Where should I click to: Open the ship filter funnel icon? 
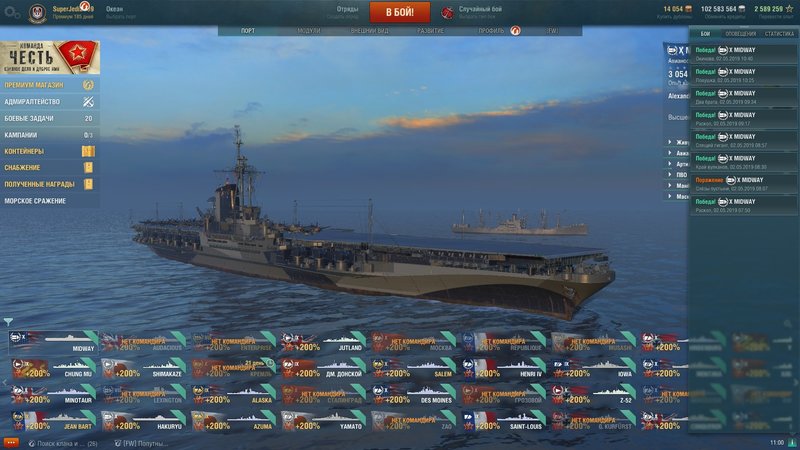(x=8, y=322)
